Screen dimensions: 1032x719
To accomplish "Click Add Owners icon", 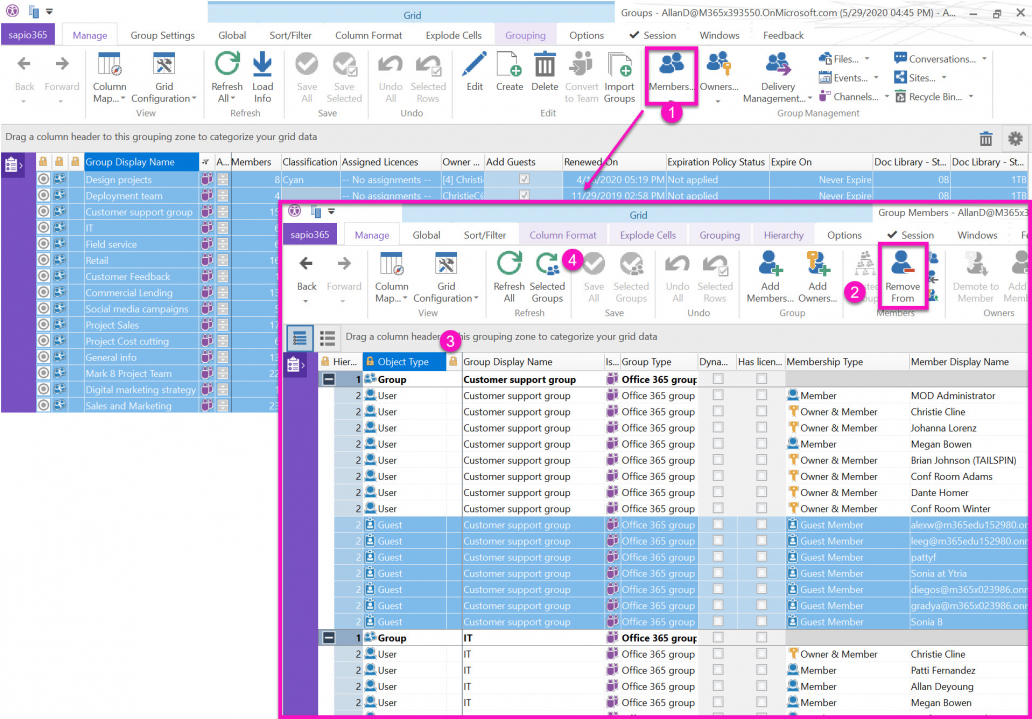I will [817, 277].
